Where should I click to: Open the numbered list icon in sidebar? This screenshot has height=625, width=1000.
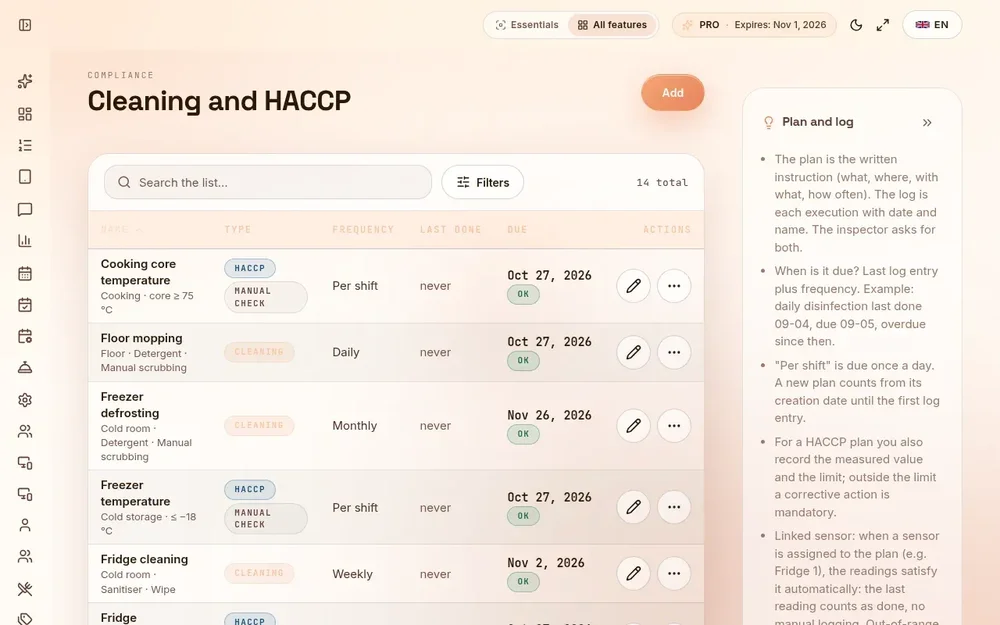[x=25, y=145]
